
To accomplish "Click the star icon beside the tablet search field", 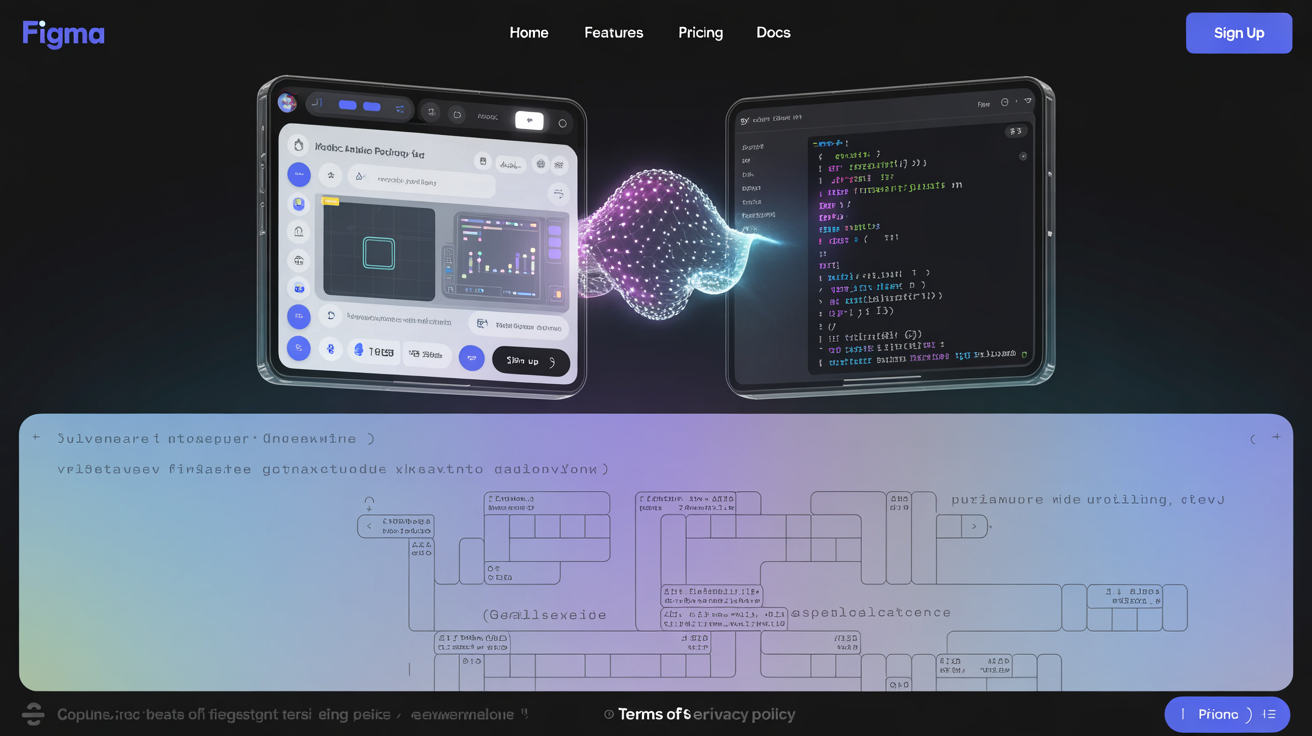I will (x=331, y=175).
